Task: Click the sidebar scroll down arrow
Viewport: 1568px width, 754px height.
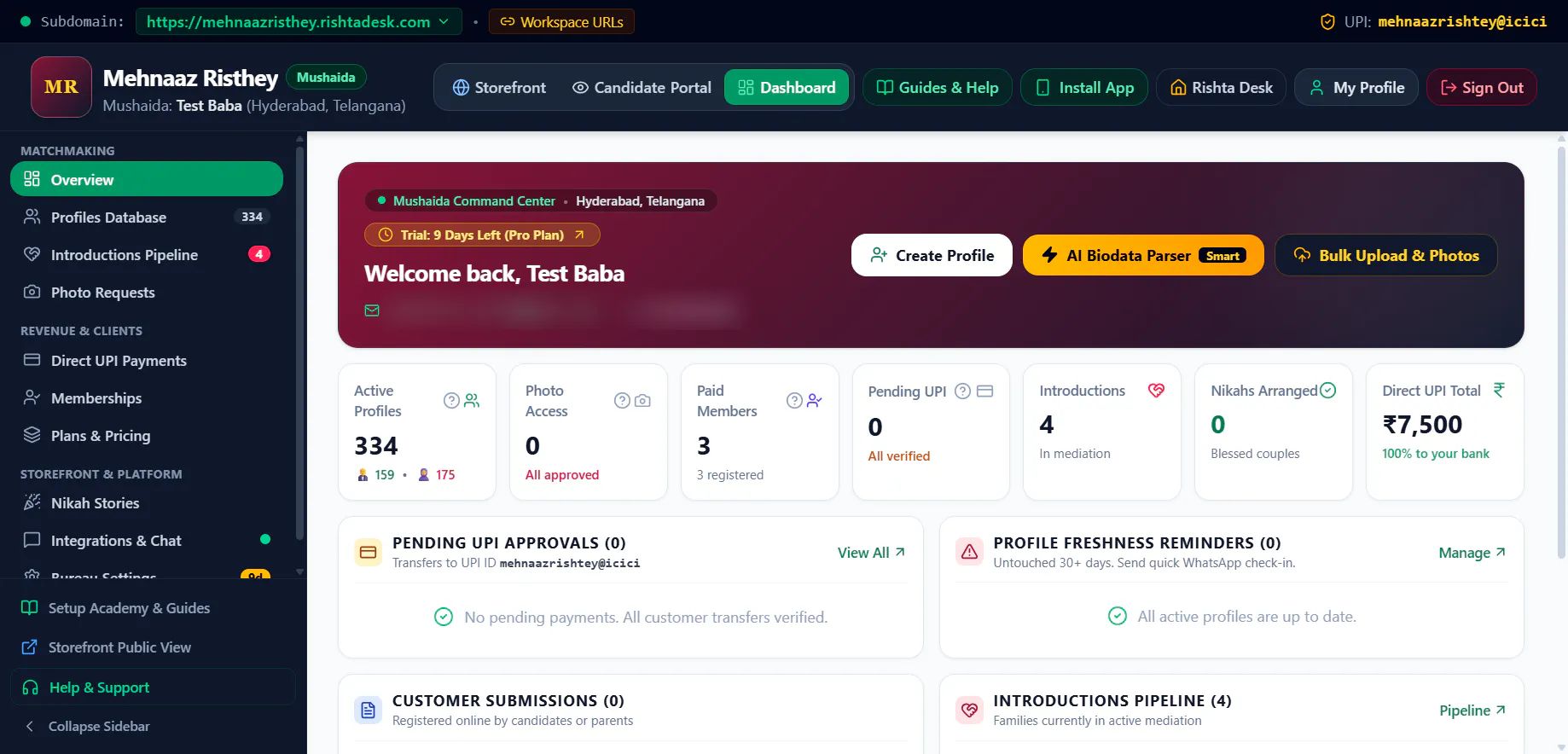Action: [299, 572]
